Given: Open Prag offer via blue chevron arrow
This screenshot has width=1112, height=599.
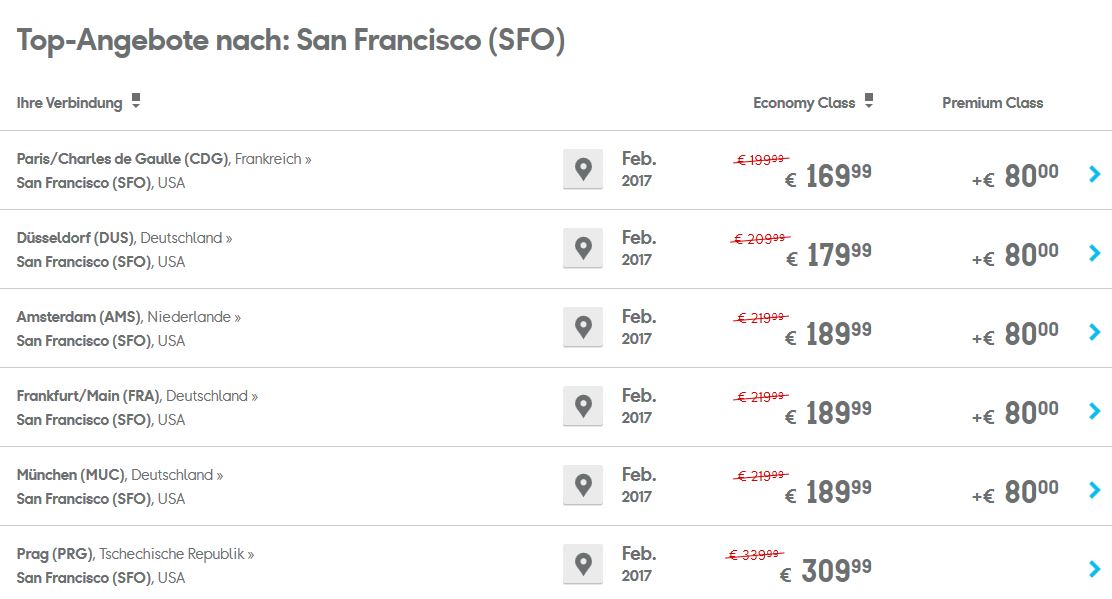Looking at the screenshot, I should click(1094, 569).
